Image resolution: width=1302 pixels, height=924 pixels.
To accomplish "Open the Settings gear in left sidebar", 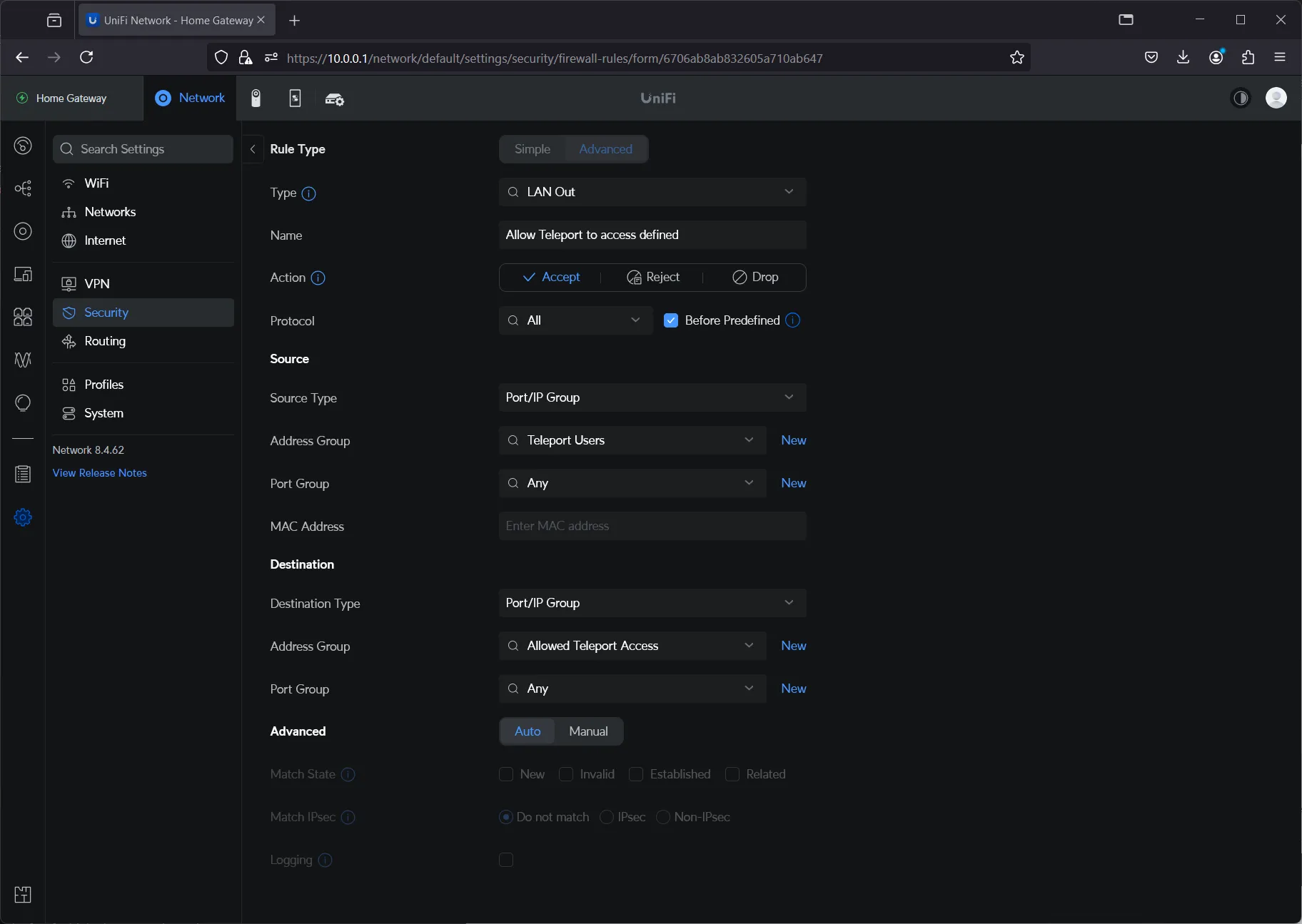I will (23, 517).
